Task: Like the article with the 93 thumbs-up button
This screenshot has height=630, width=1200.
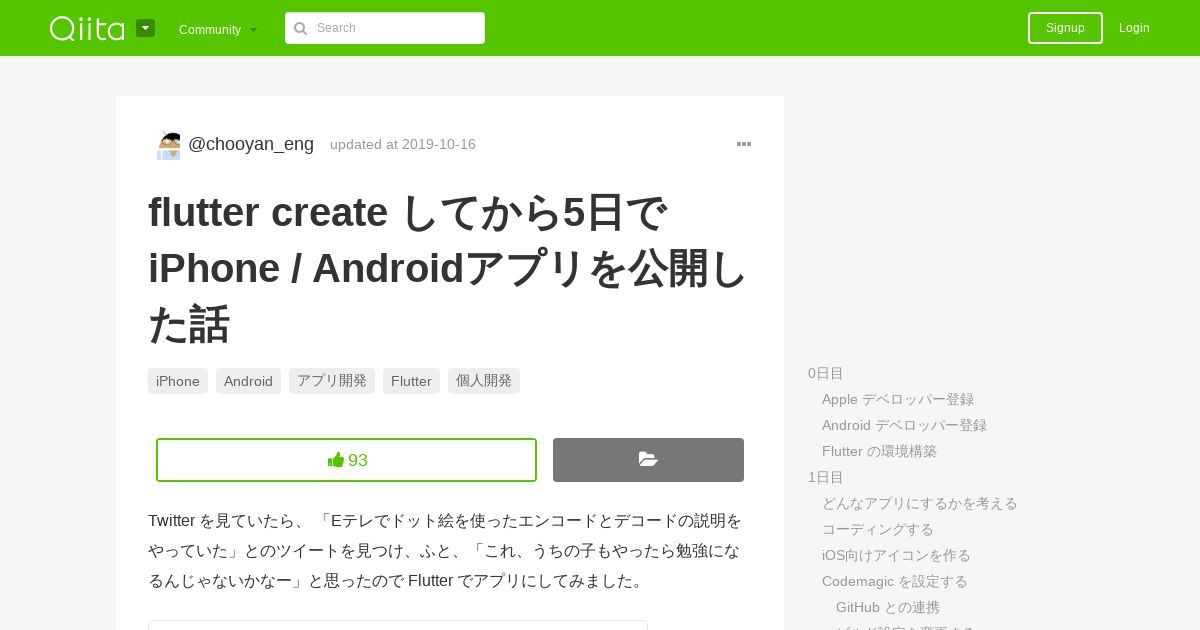Action: (x=346, y=460)
